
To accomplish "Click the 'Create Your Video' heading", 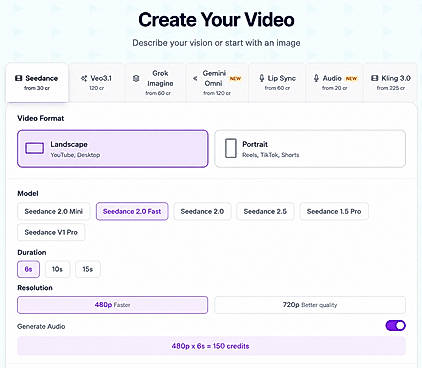I will click(216, 20).
